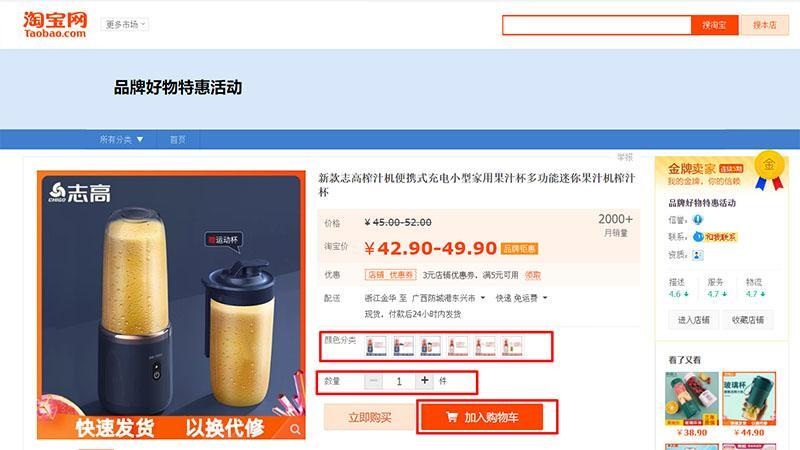This screenshot has height=450, width=800.
Task: Click the minus quantity button
Action: coord(373,381)
